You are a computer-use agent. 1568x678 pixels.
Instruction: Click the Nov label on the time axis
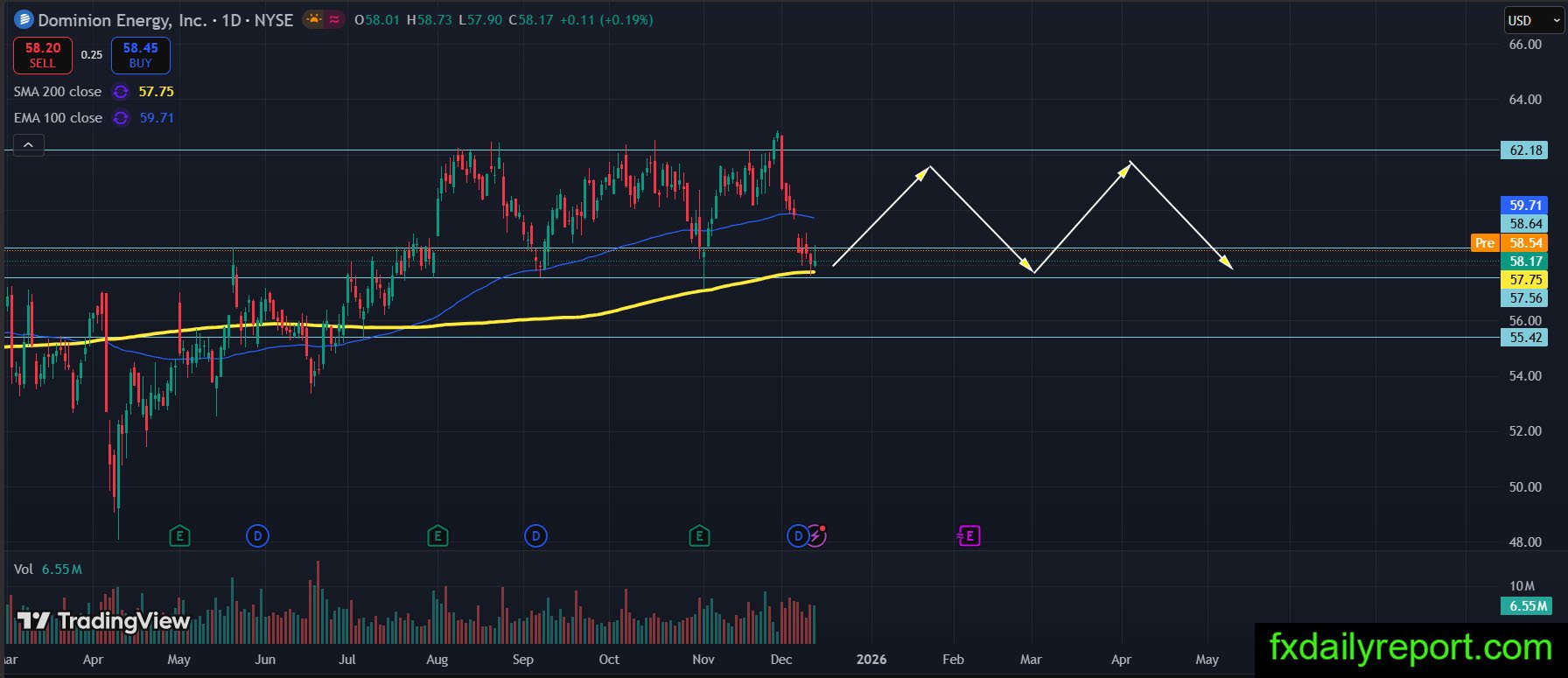[703, 660]
